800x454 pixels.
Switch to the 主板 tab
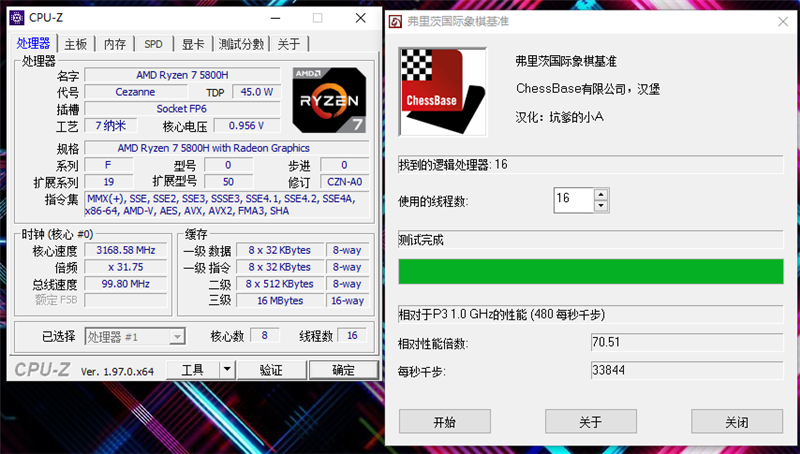pos(76,44)
